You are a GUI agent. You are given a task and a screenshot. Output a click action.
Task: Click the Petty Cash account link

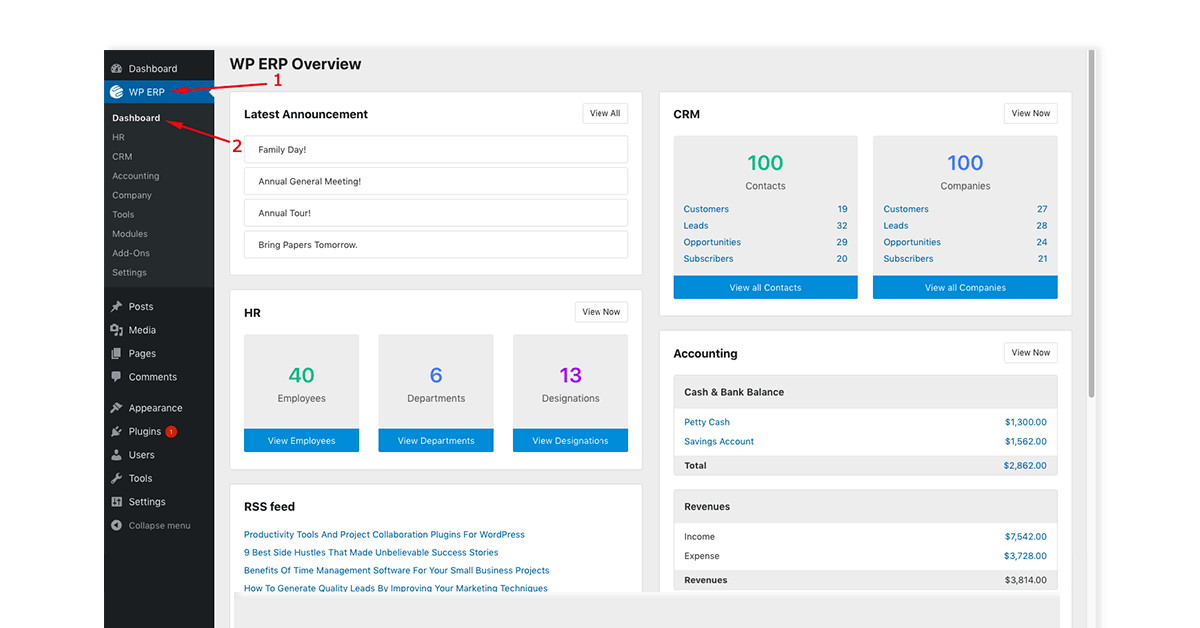(707, 423)
